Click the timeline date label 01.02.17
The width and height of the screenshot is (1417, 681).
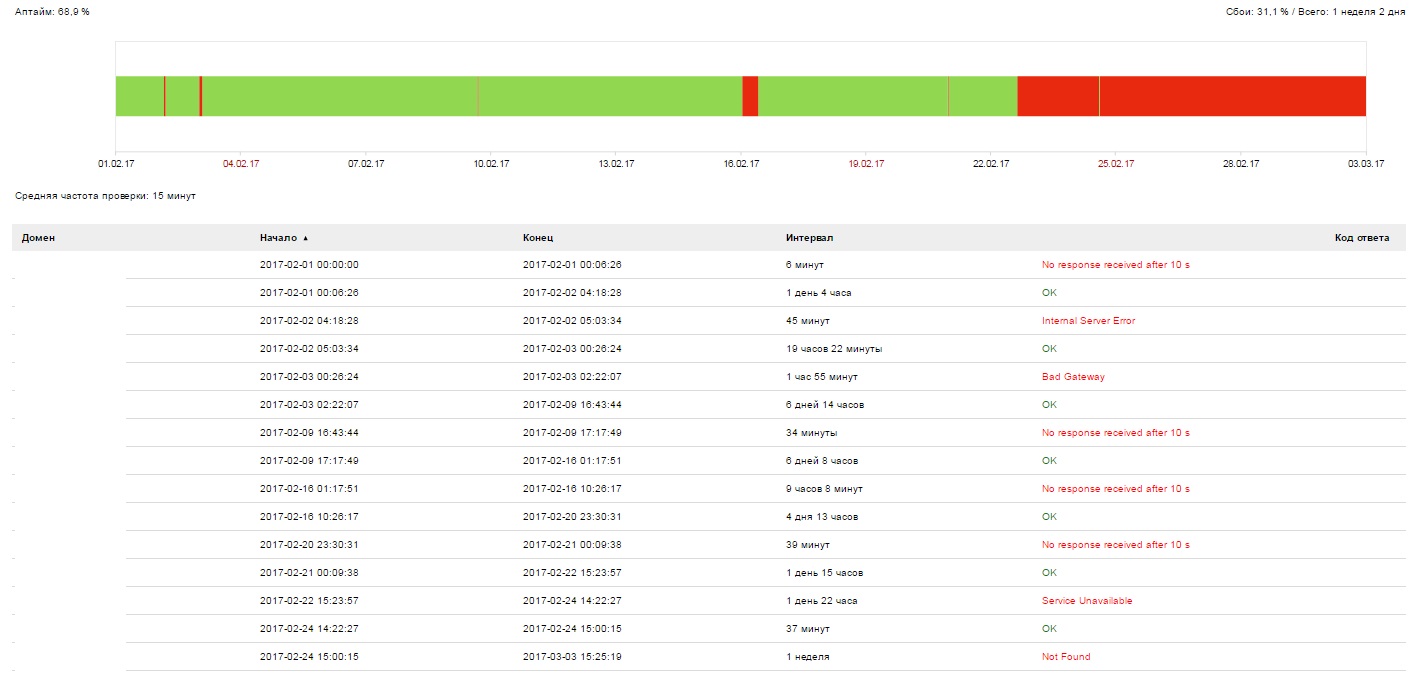116,164
